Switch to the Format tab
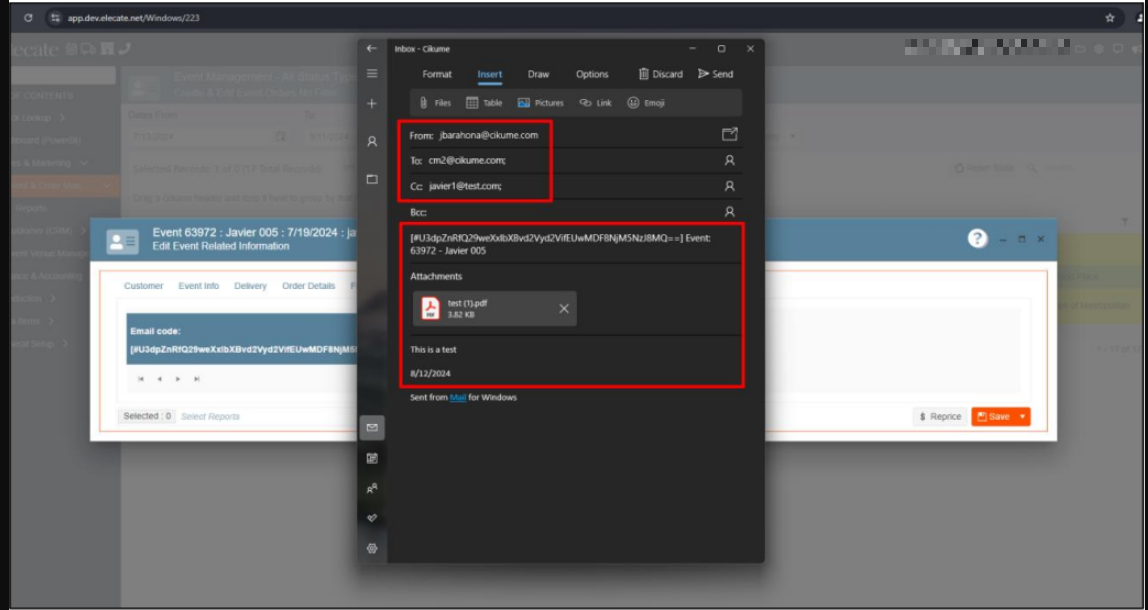The height and width of the screenshot is (610, 1148). (x=437, y=74)
